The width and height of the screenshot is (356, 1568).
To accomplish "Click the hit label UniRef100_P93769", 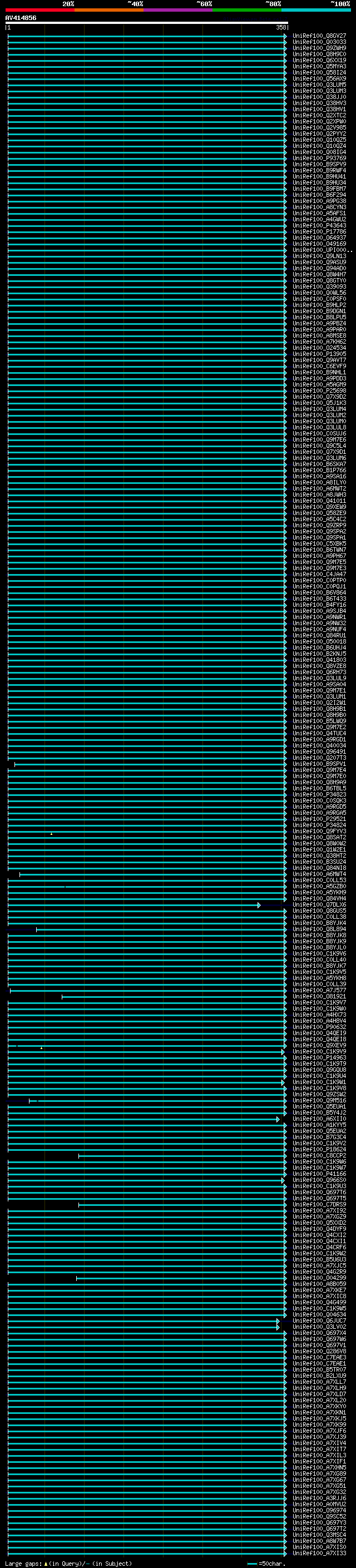I will [319, 159].
